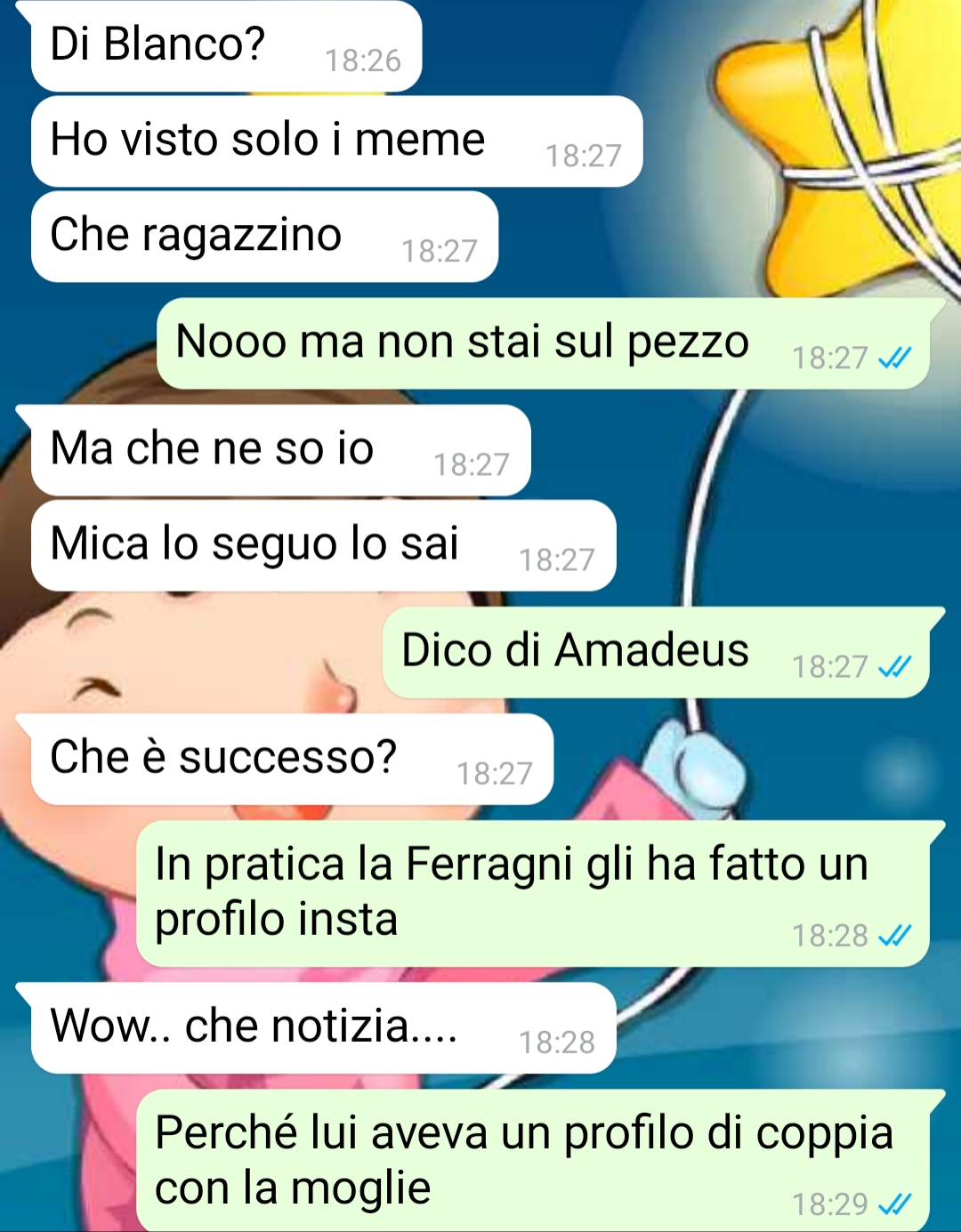This screenshot has height=1232, width=961.
Task: Tap the 18:28 timestamp on 'Wow.. che notizia'
Action: (557, 1043)
